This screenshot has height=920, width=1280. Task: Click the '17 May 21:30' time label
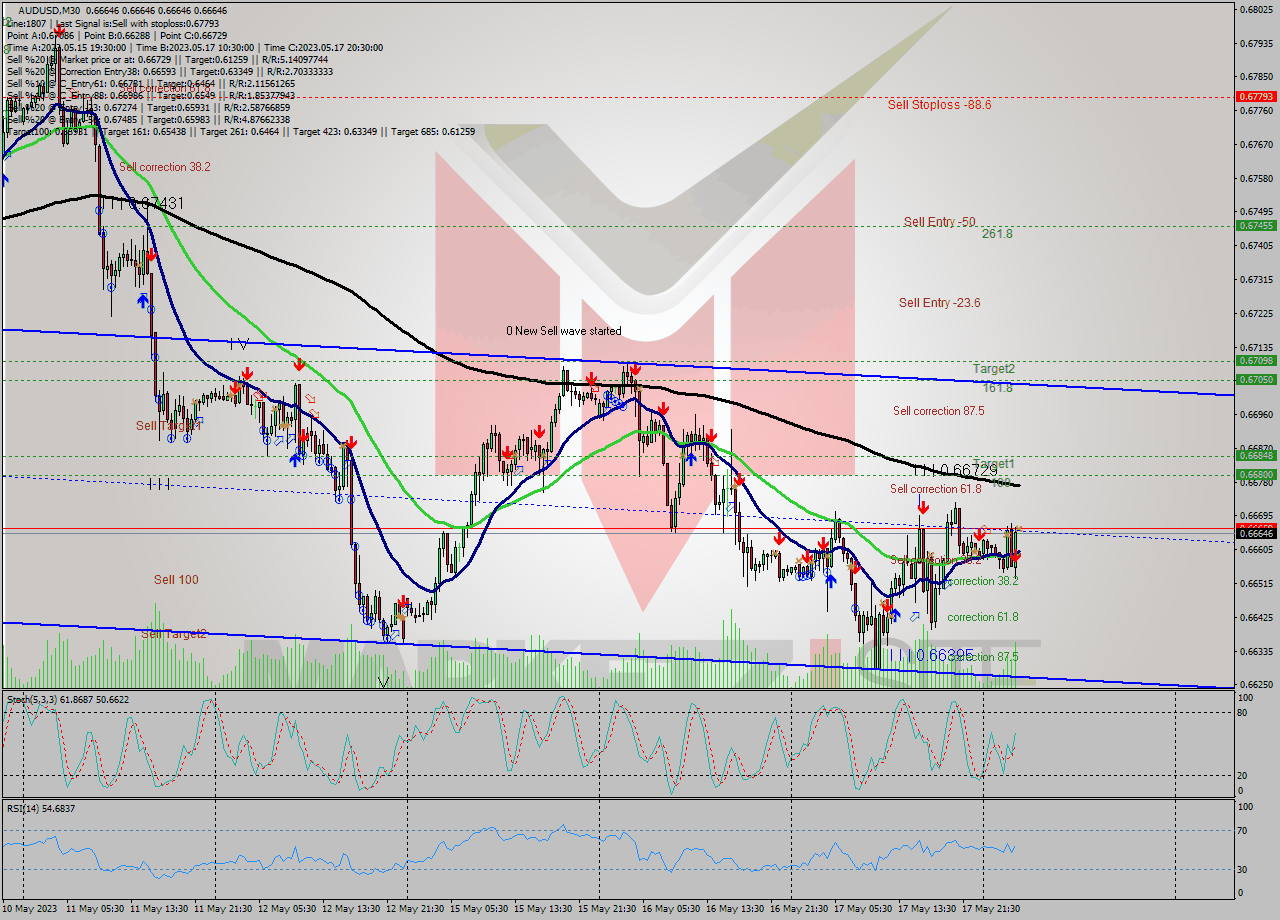point(993,908)
